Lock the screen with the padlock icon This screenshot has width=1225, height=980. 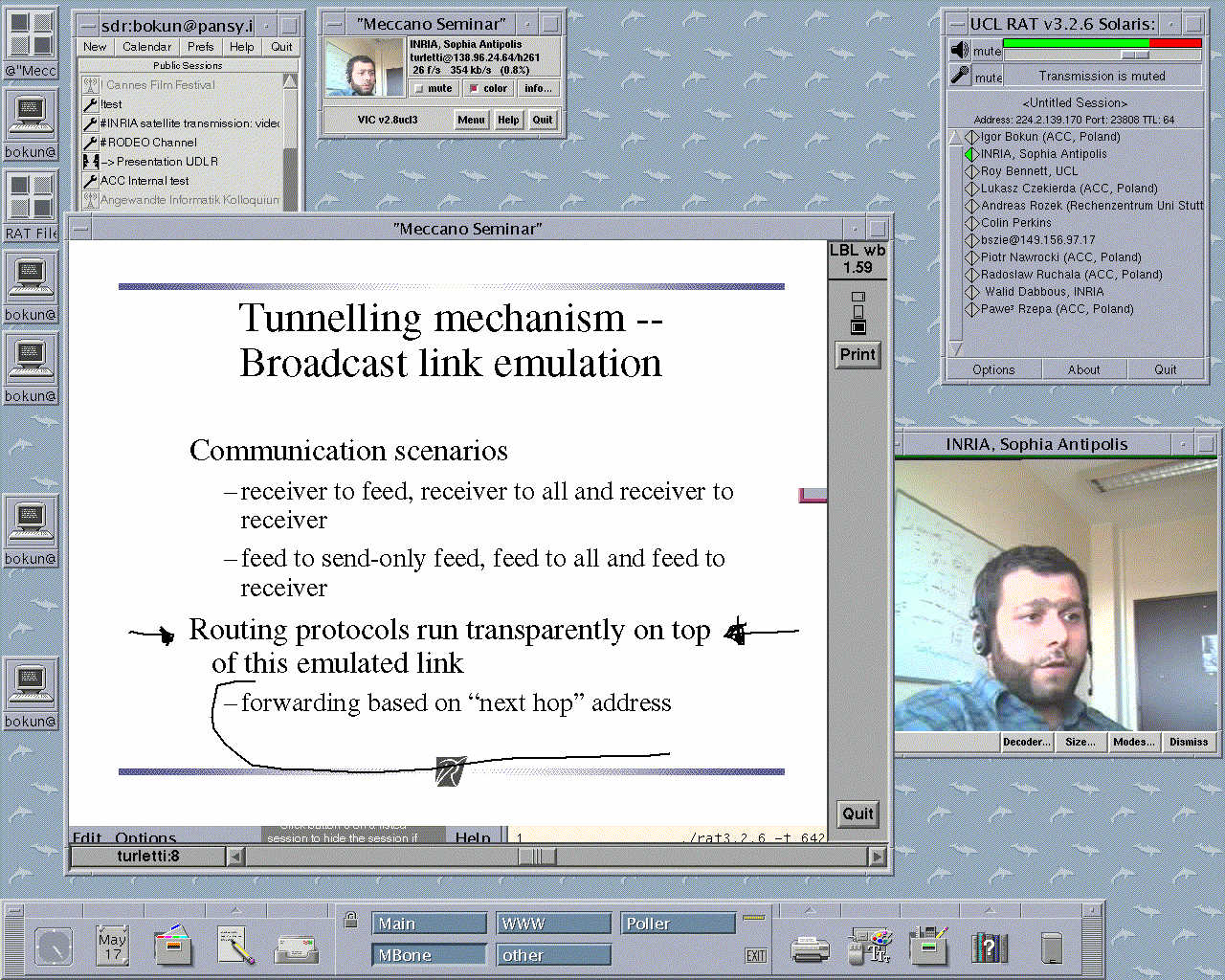point(350,921)
